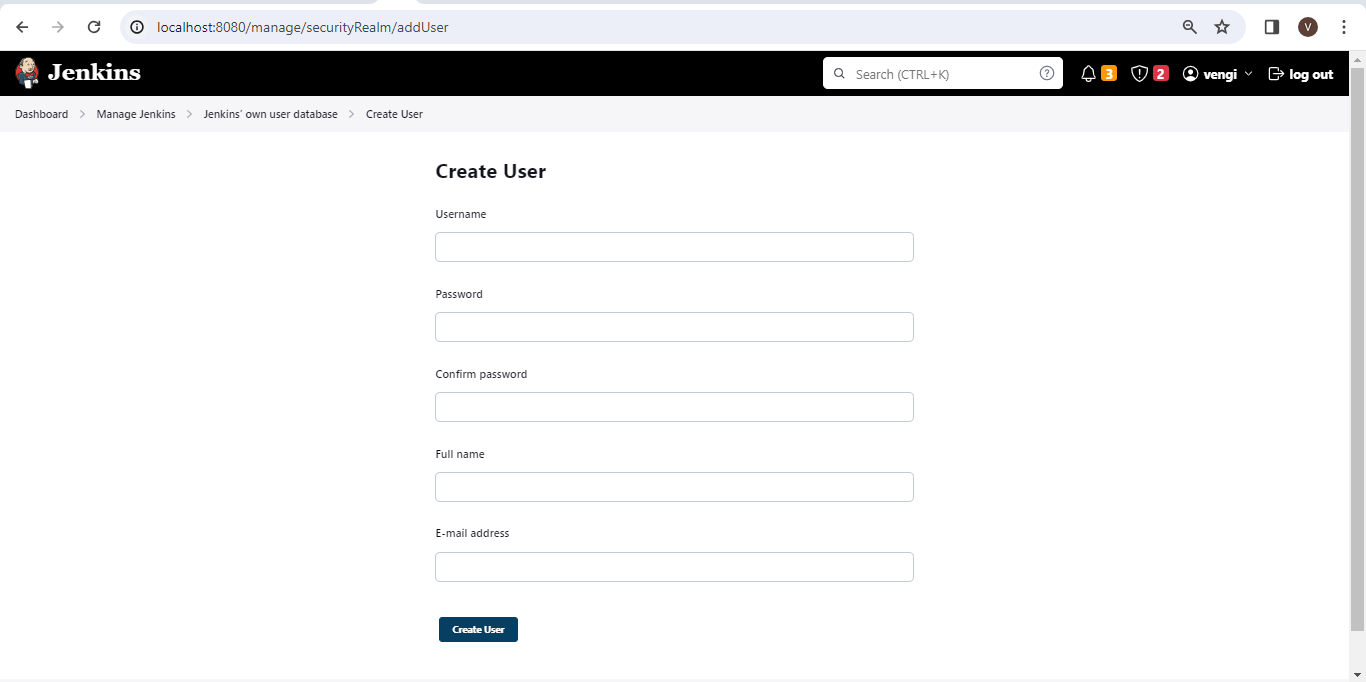Click the orange notifications badge showing 3

[1109, 73]
